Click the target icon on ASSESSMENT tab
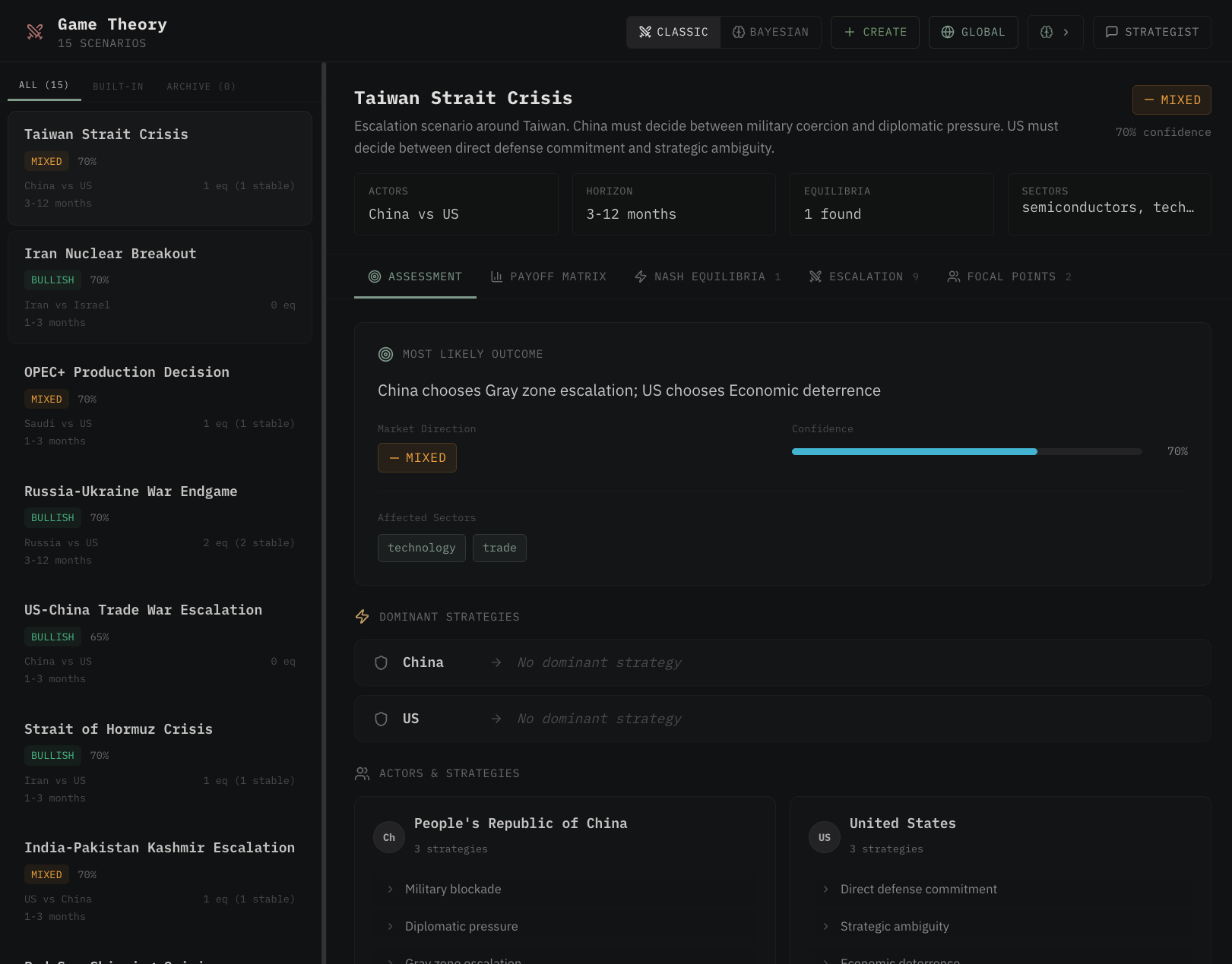This screenshot has width=1232, height=964. [x=375, y=277]
